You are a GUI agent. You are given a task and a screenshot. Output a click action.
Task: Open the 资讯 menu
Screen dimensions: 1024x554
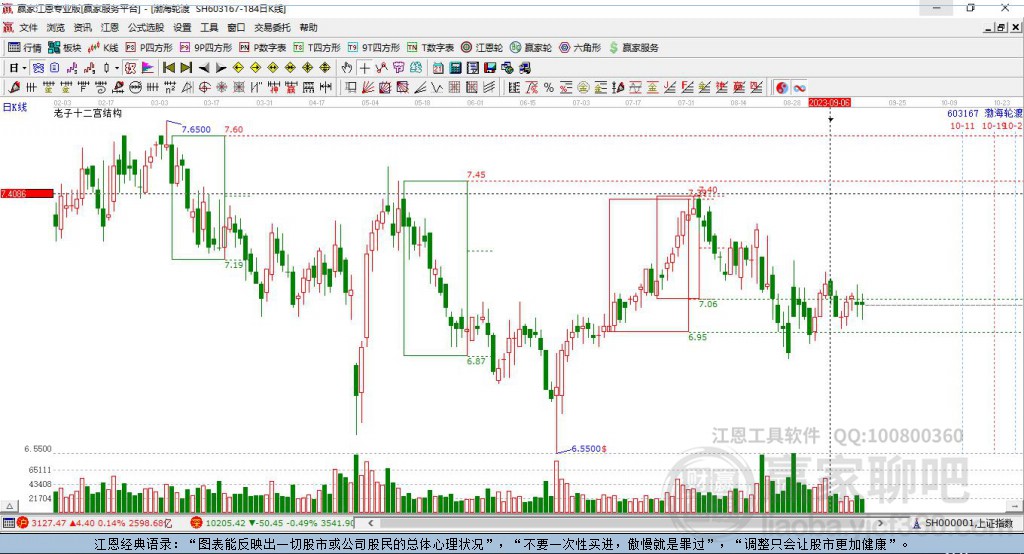(x=82, y=27)
